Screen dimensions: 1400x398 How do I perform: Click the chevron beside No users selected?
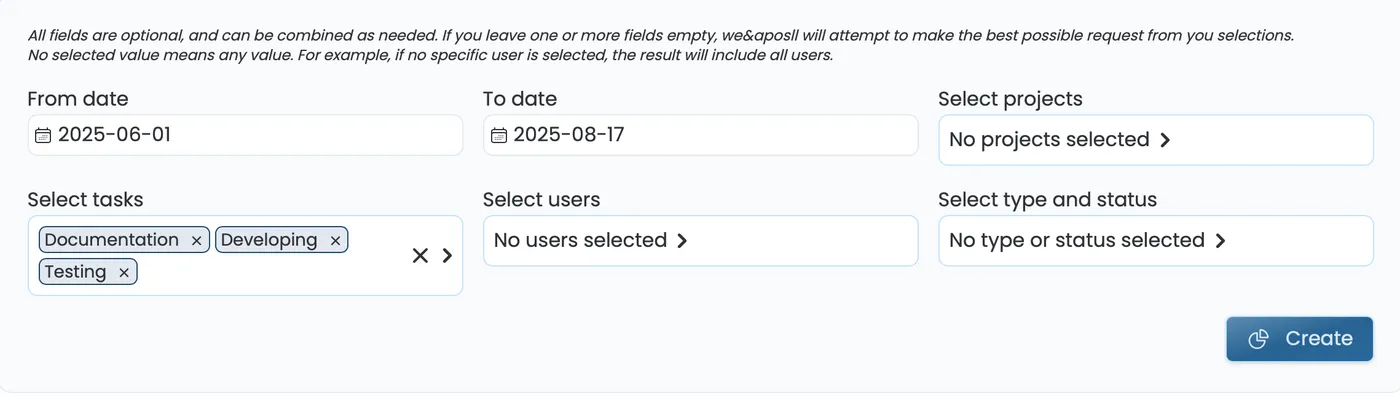pos(682,241)
